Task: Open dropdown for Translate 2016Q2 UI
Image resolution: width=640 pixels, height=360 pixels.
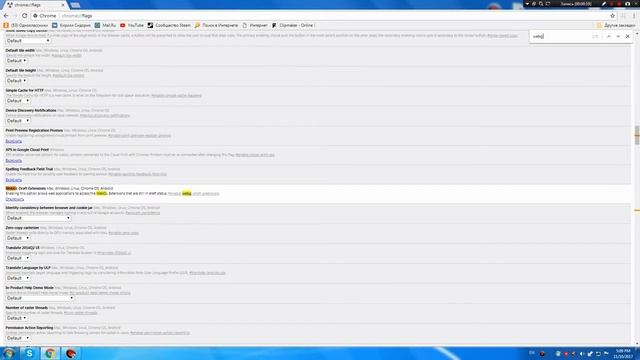Action: coord(18,258)
